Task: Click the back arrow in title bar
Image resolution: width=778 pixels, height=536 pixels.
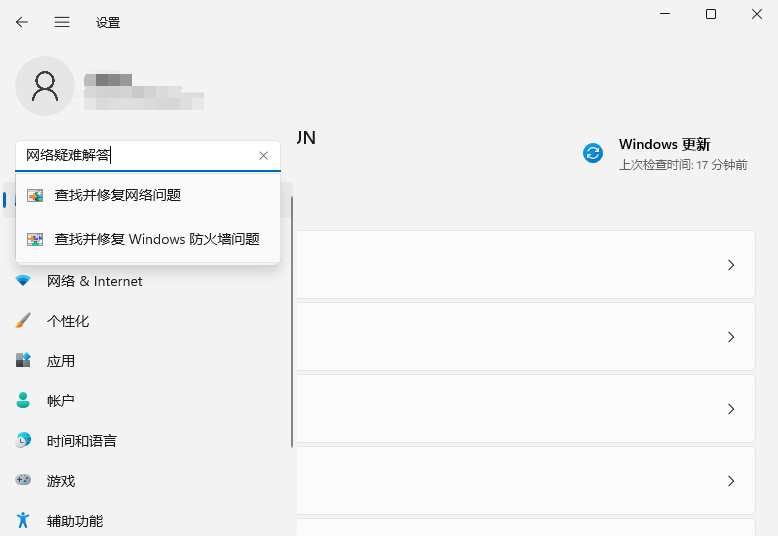Action: point(22,22)
